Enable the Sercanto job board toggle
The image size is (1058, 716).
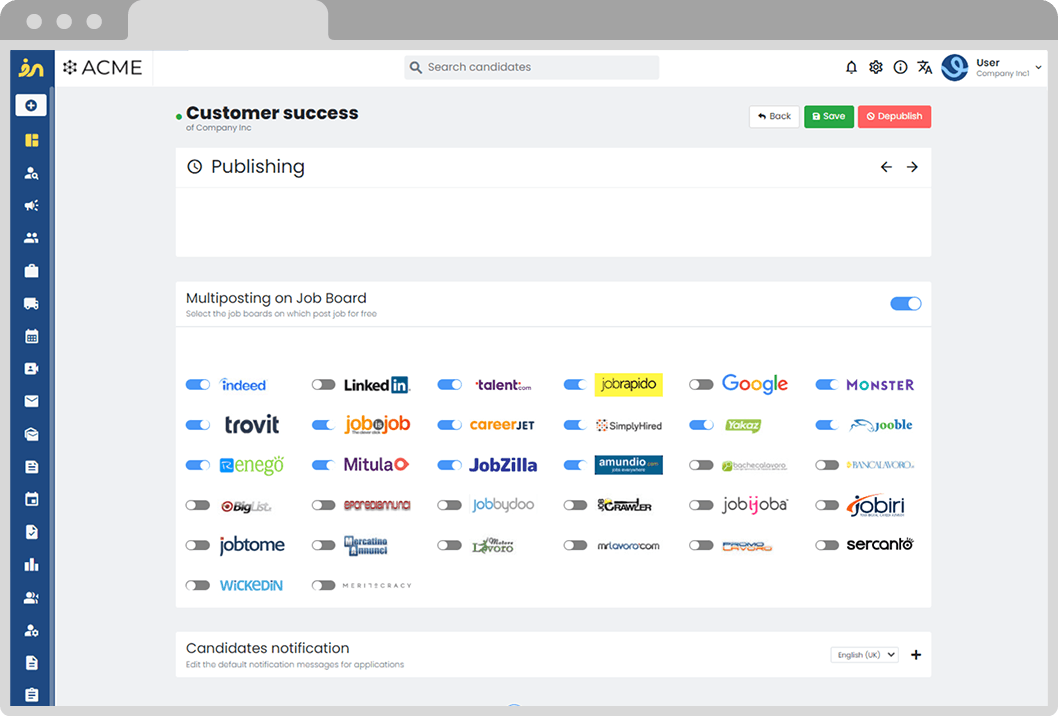827,545
